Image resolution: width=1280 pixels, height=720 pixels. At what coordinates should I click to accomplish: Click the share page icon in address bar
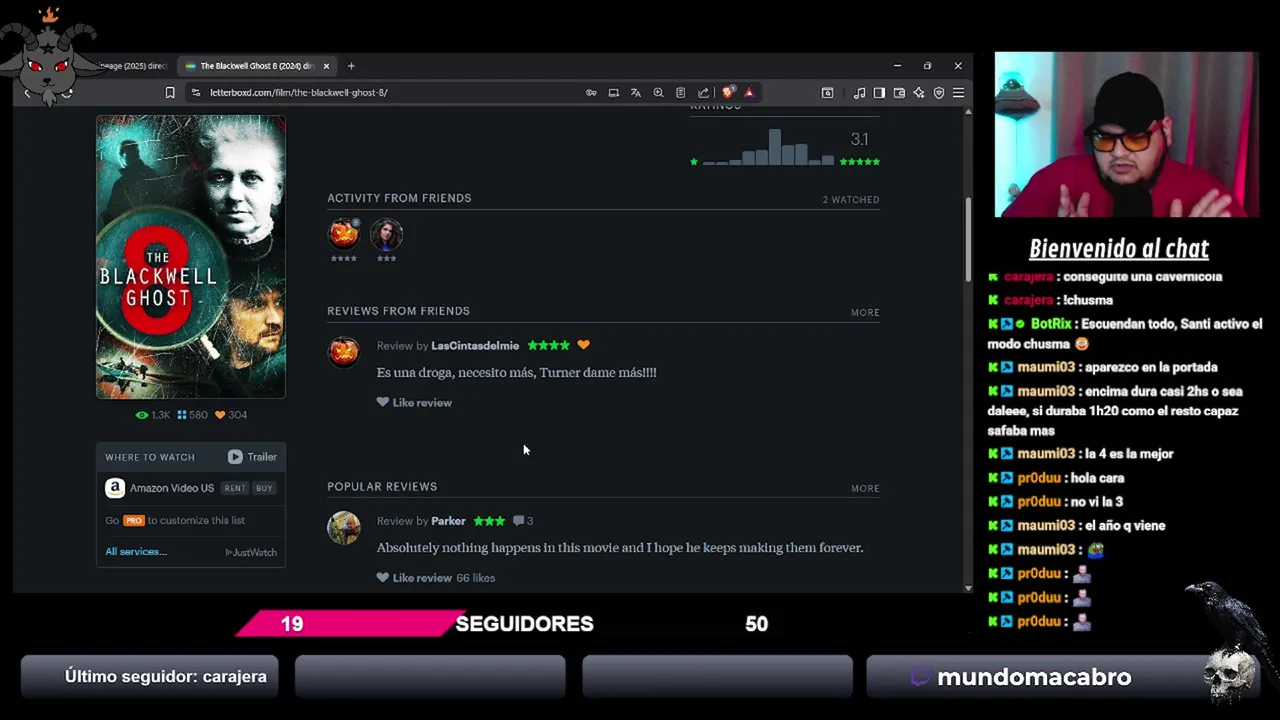703,93
